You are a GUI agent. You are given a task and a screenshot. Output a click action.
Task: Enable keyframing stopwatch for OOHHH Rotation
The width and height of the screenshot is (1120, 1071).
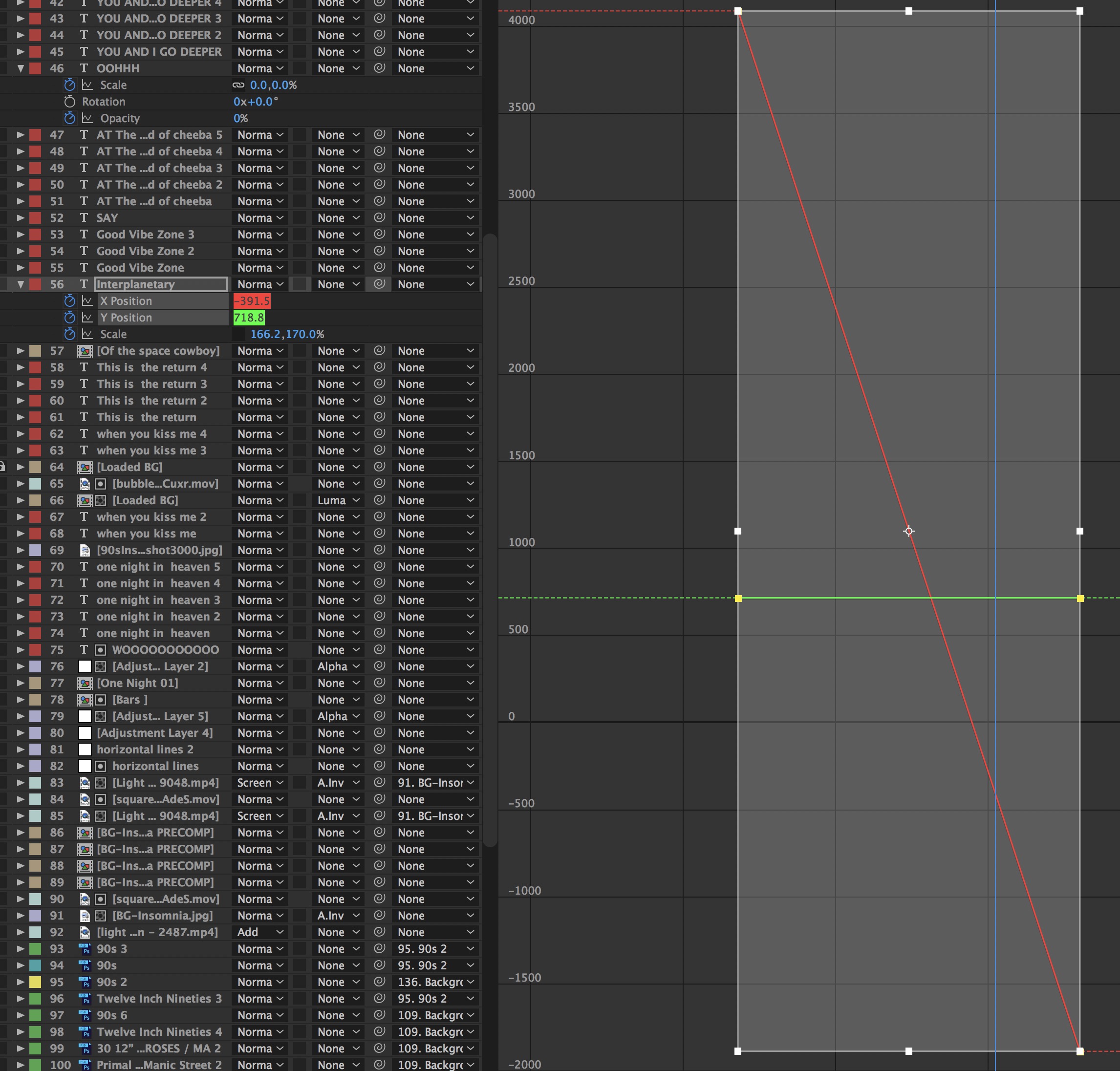coord(70,102)
